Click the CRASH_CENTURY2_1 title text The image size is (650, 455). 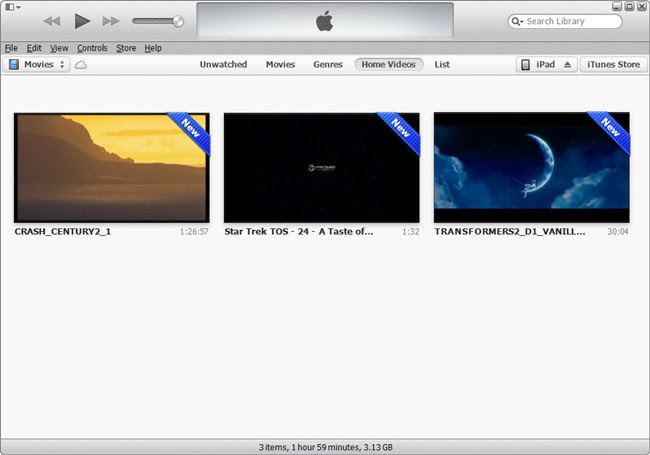tap(63, 232)
